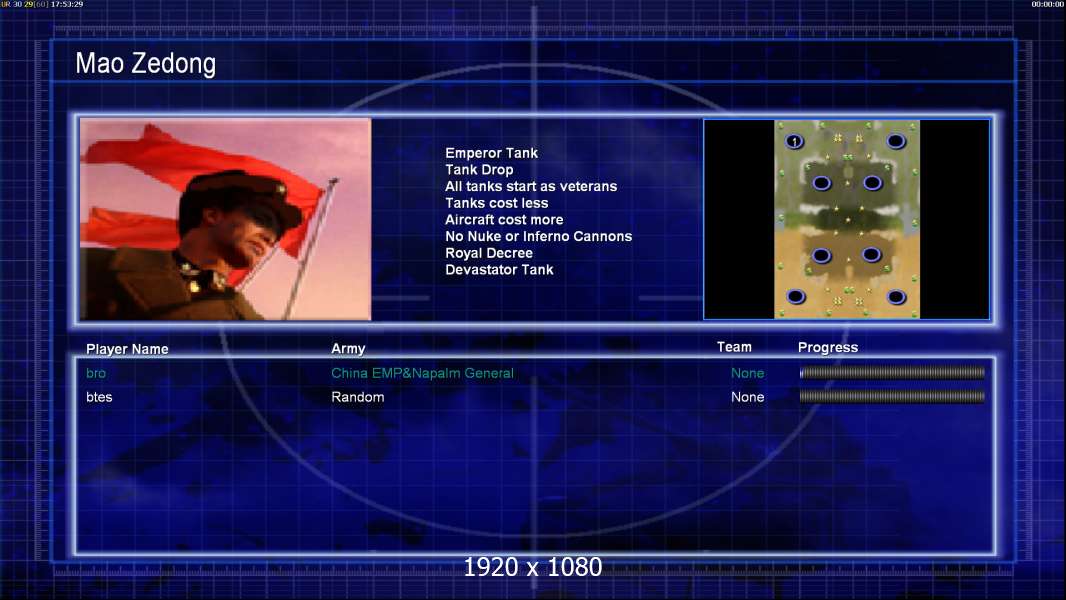1066x600 pixels.
Task: Click the Team column header
Action: pos(734,347)
